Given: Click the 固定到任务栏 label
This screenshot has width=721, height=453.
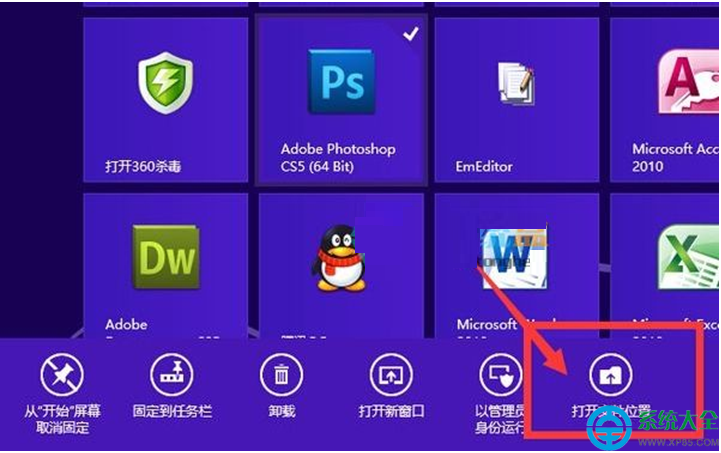Looking at the screenshot, I should [172, 411].
